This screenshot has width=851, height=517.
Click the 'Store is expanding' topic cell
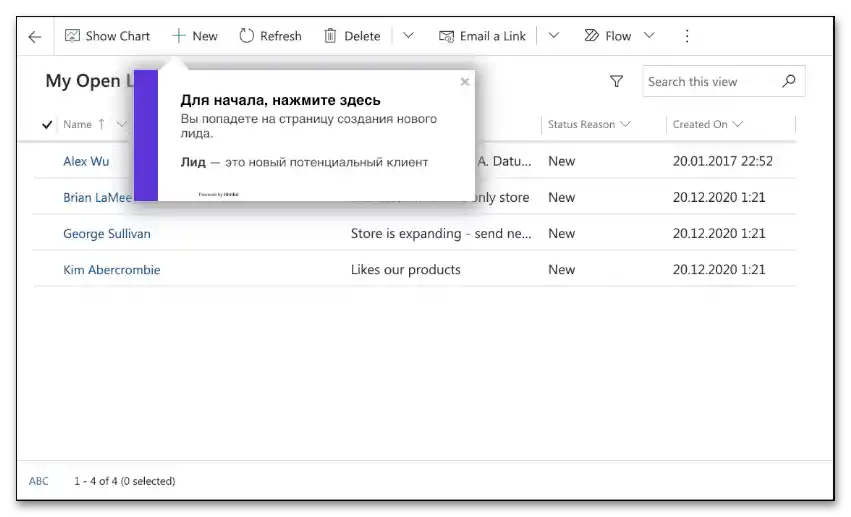[441, 234]
